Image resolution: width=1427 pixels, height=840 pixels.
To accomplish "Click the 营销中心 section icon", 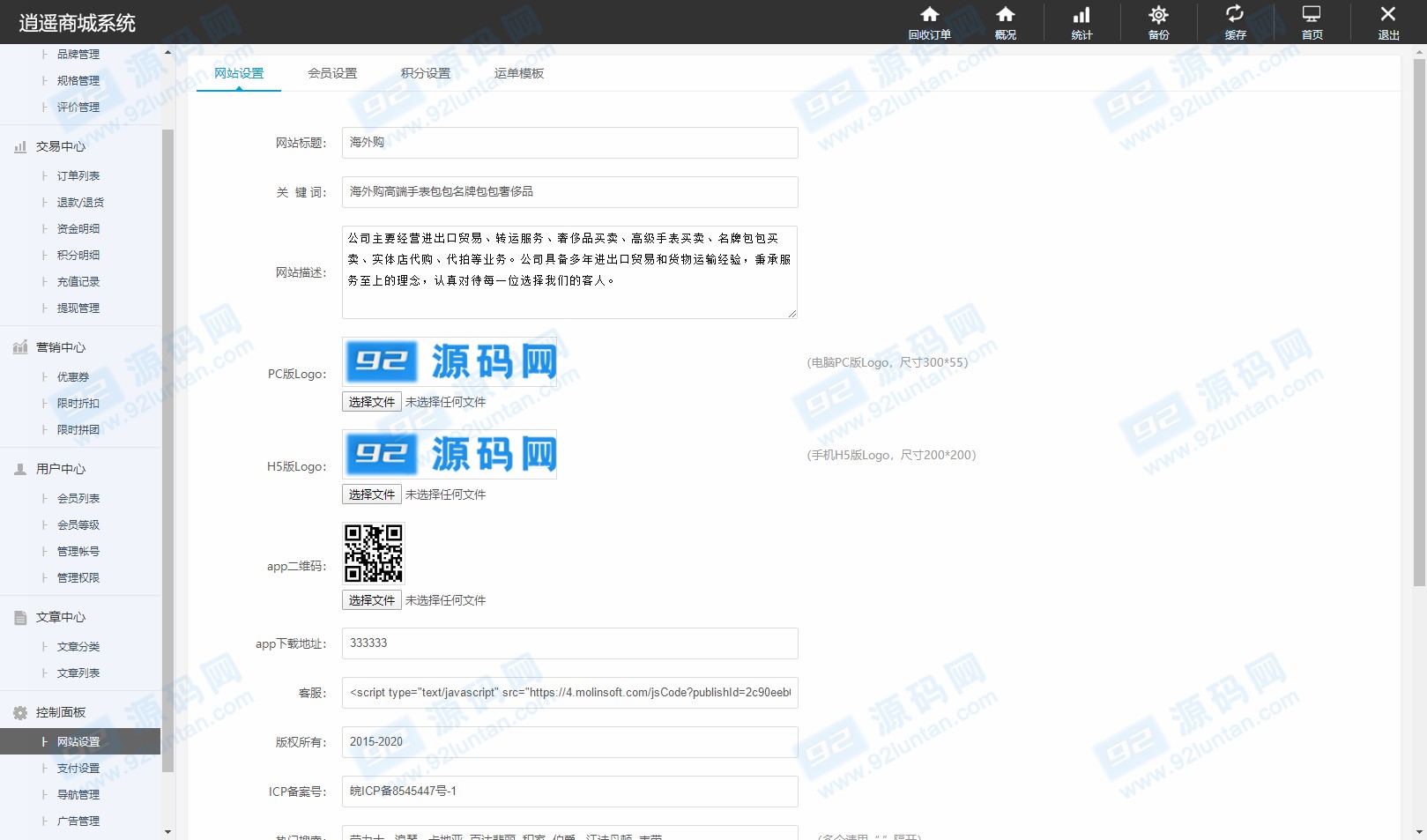I will 20,347.
